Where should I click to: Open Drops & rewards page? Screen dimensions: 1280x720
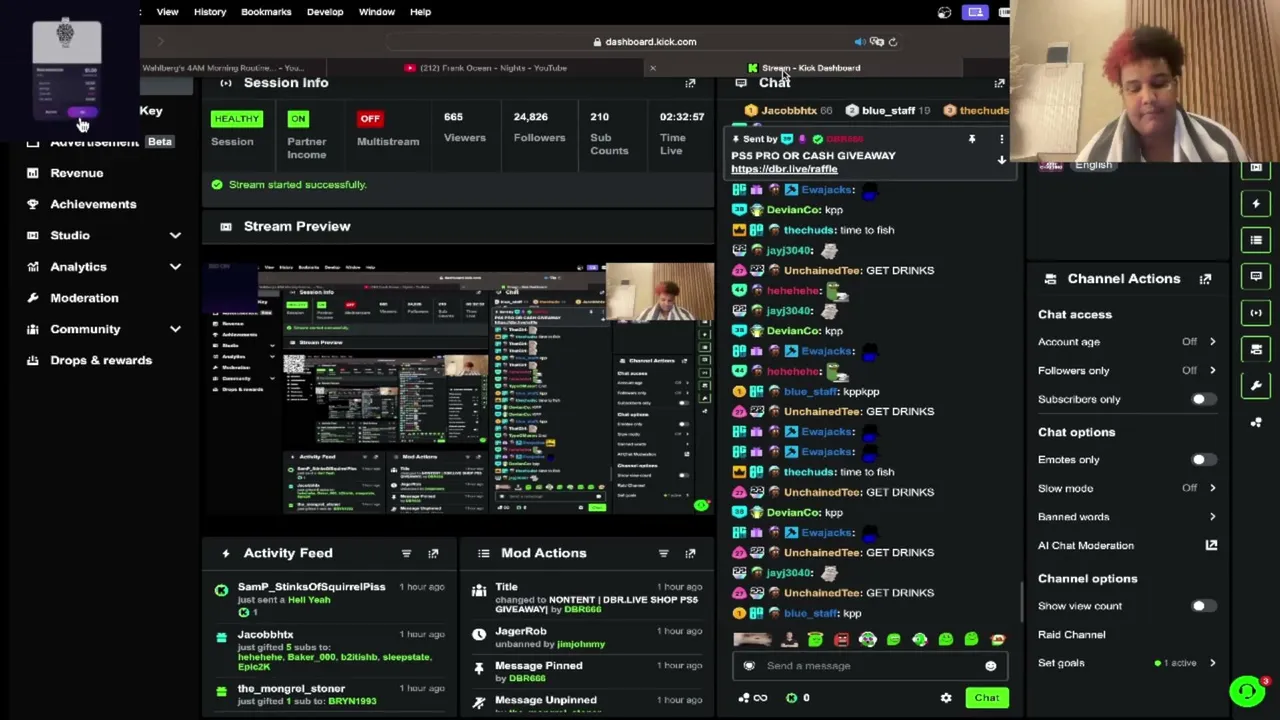[x=101, y=360]
